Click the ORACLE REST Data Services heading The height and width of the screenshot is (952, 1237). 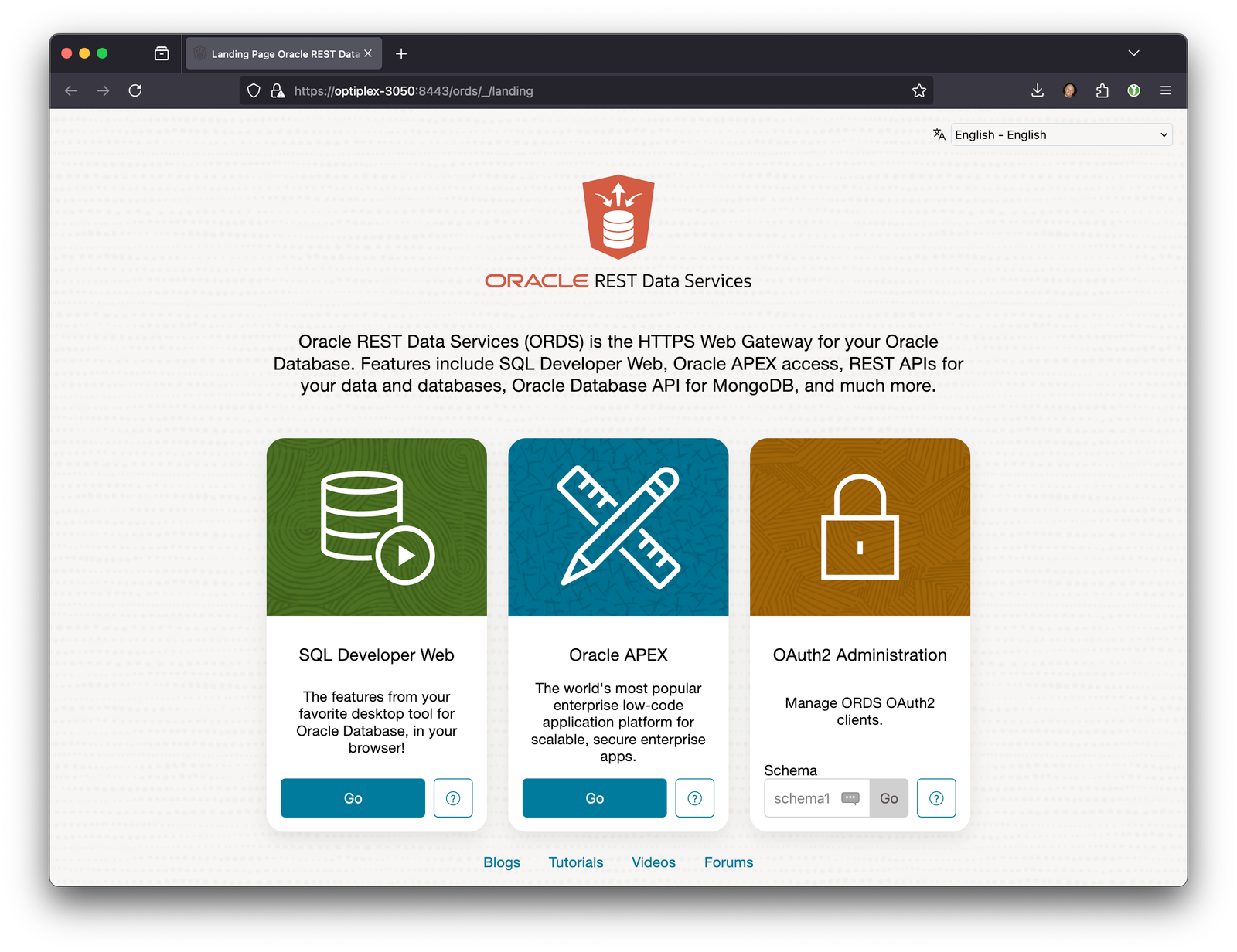click(618, 281)
